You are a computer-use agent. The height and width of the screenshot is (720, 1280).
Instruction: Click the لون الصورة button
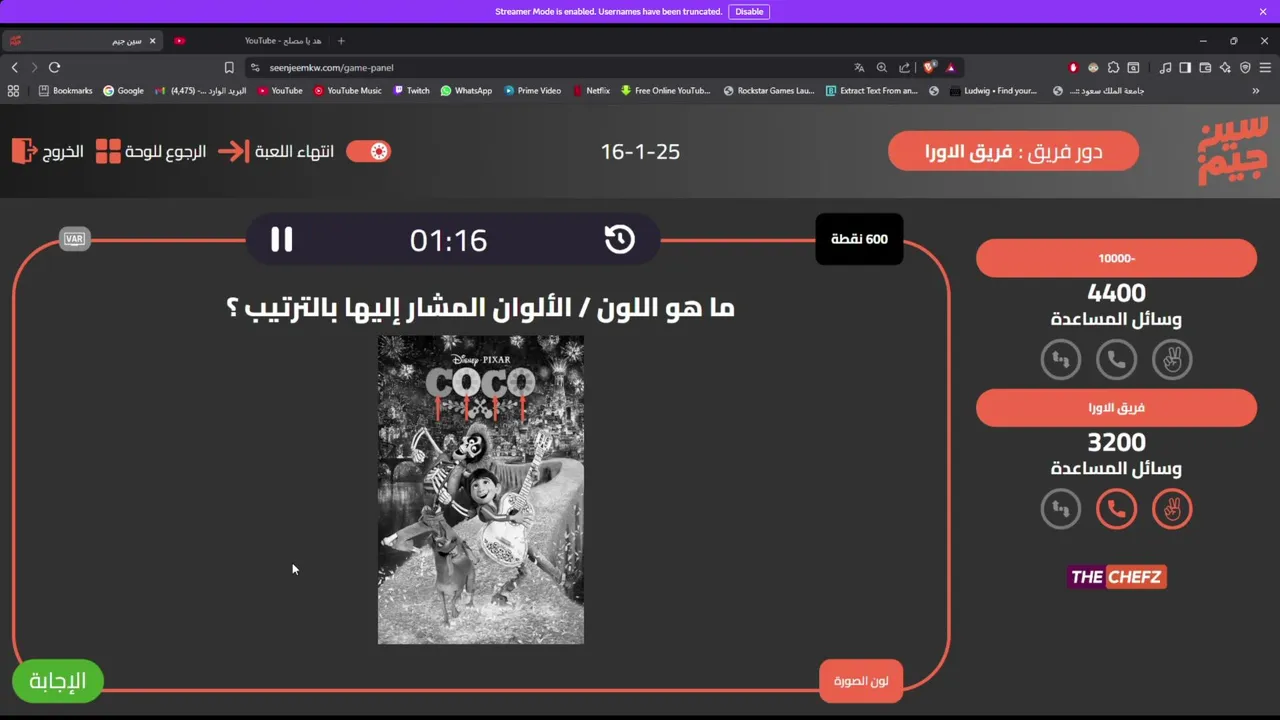[861, 681]
